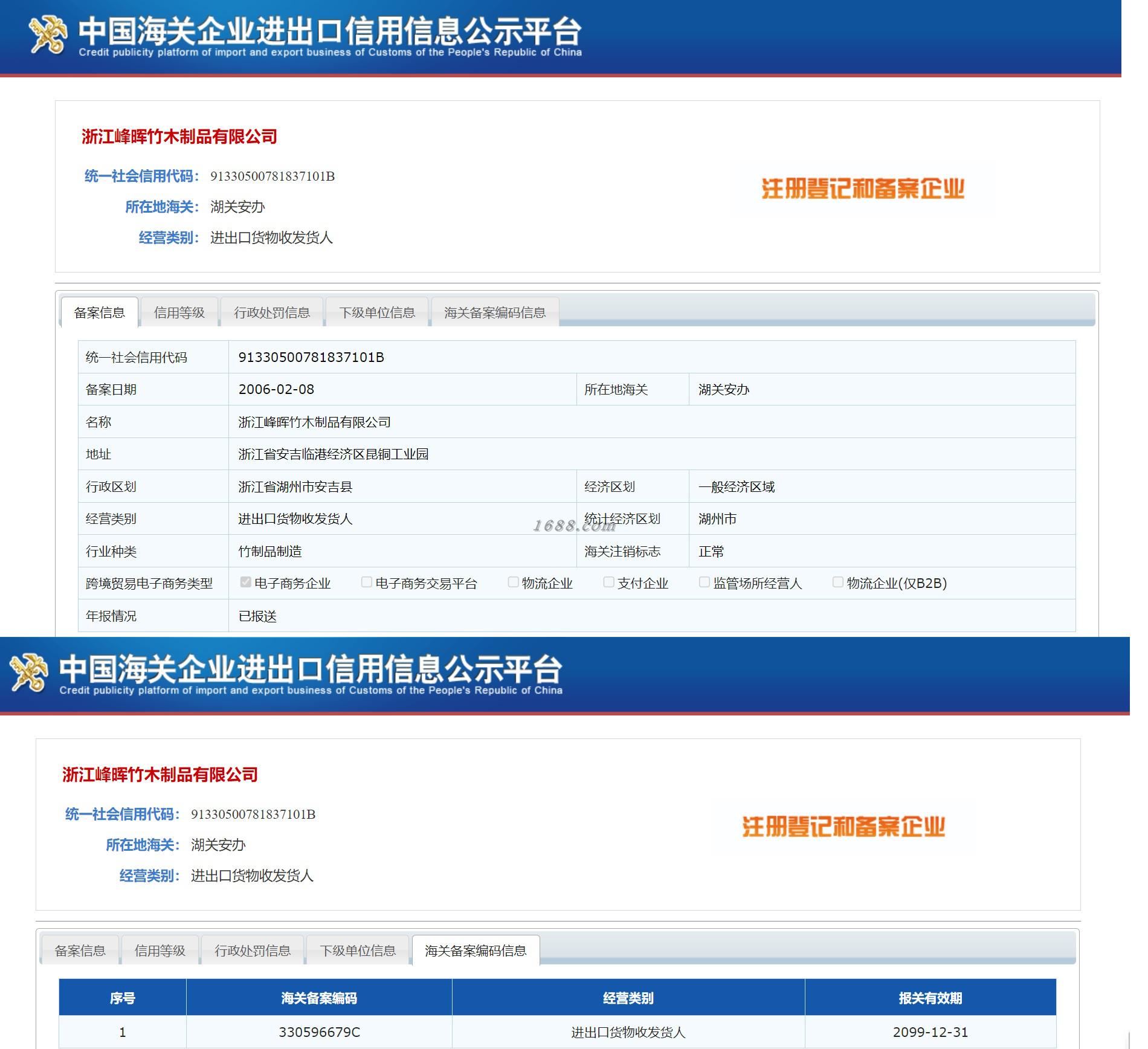Click 浙江省湖州市安吉县 administrative division value
Screen dimensions: 1148x1049
click(295, 486)
